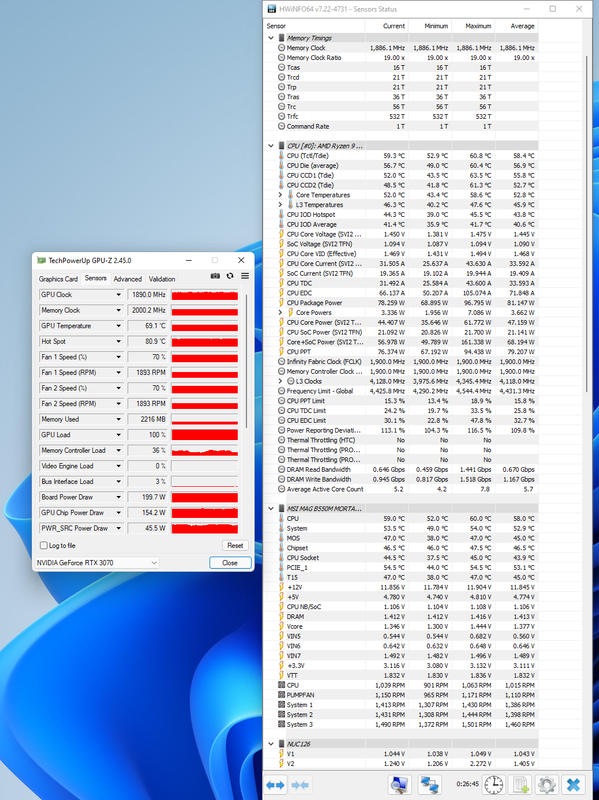Select the Power Reporting Deviation row
This screenshot has height=800, width=599.
click(401, 430)
